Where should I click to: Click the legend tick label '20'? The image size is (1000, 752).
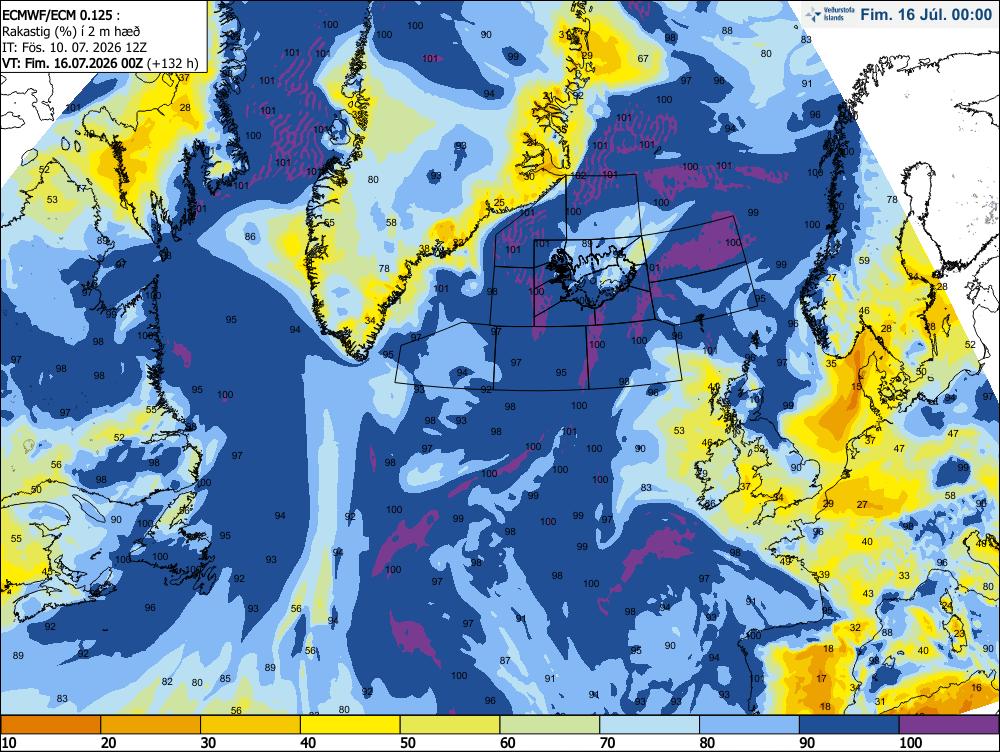tap(108, 743)
